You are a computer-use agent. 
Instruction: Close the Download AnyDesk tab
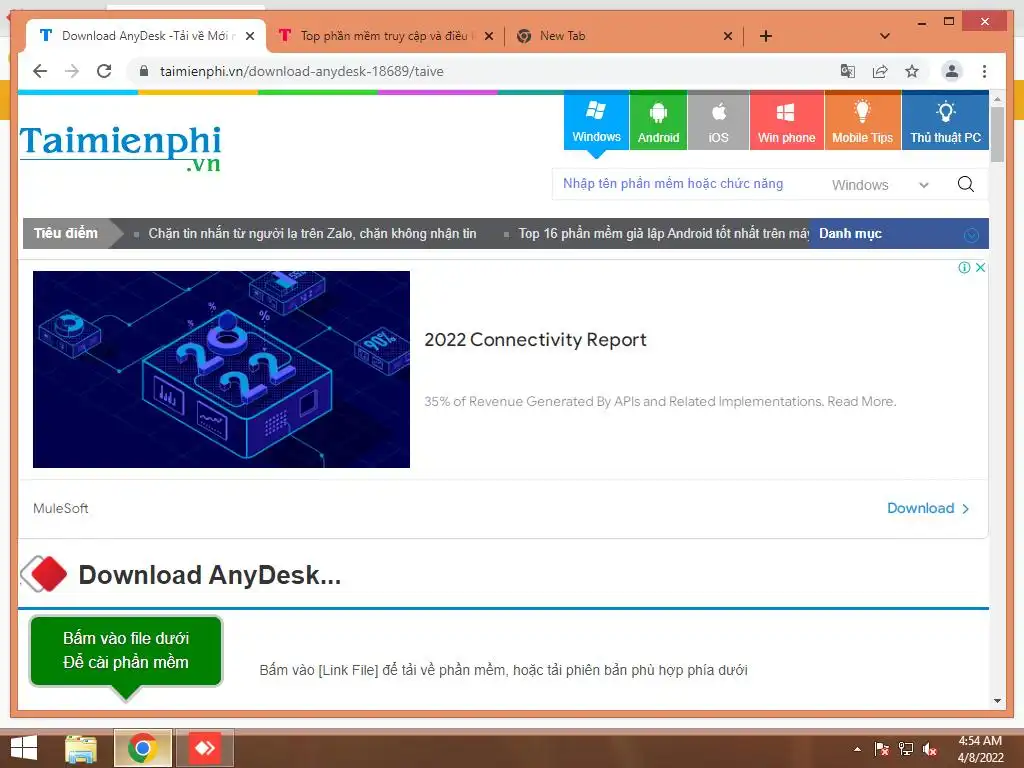pyautogui.click(x=249, y=36)
